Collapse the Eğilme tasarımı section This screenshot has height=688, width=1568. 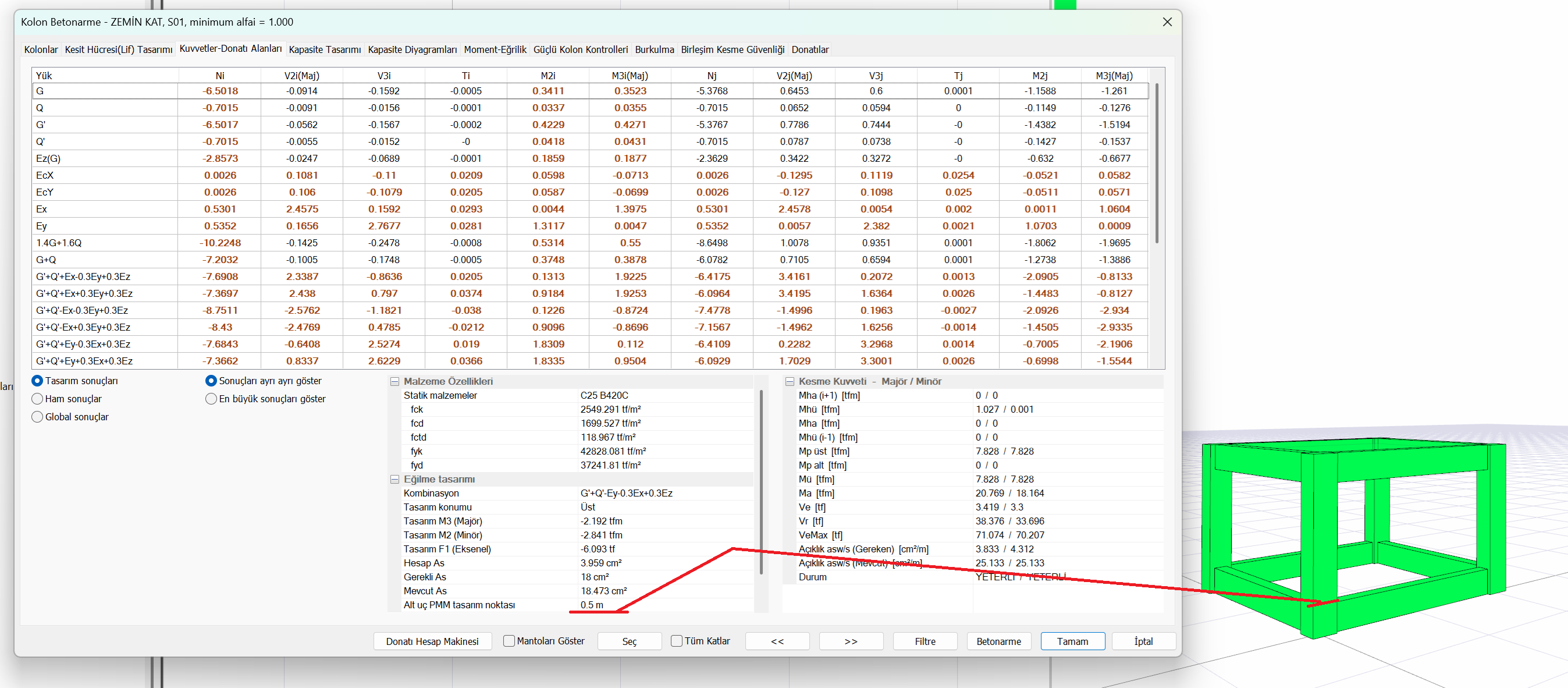(394, 480)
